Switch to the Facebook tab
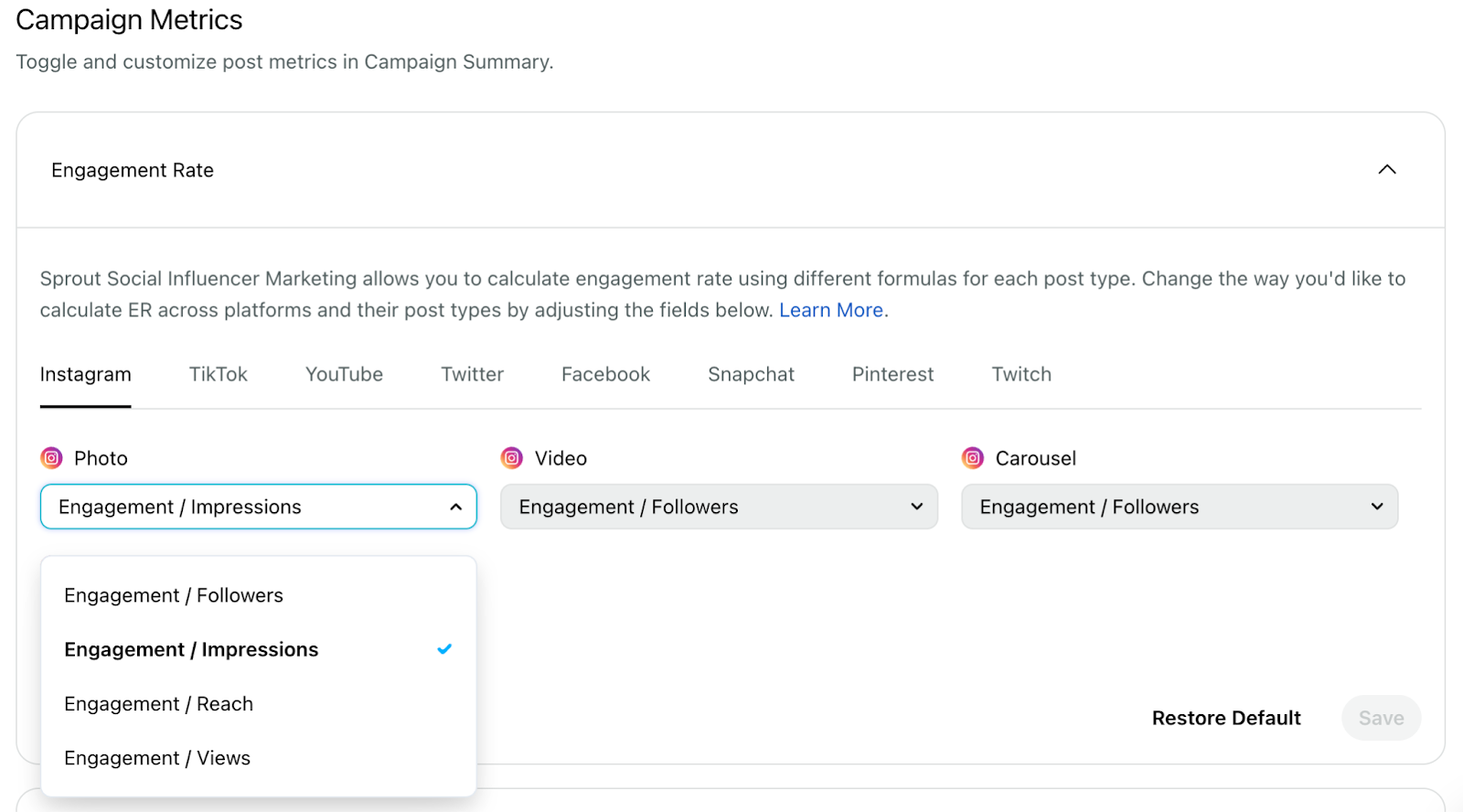This screenshot has height=812, width=1463. tap(605, 374)
